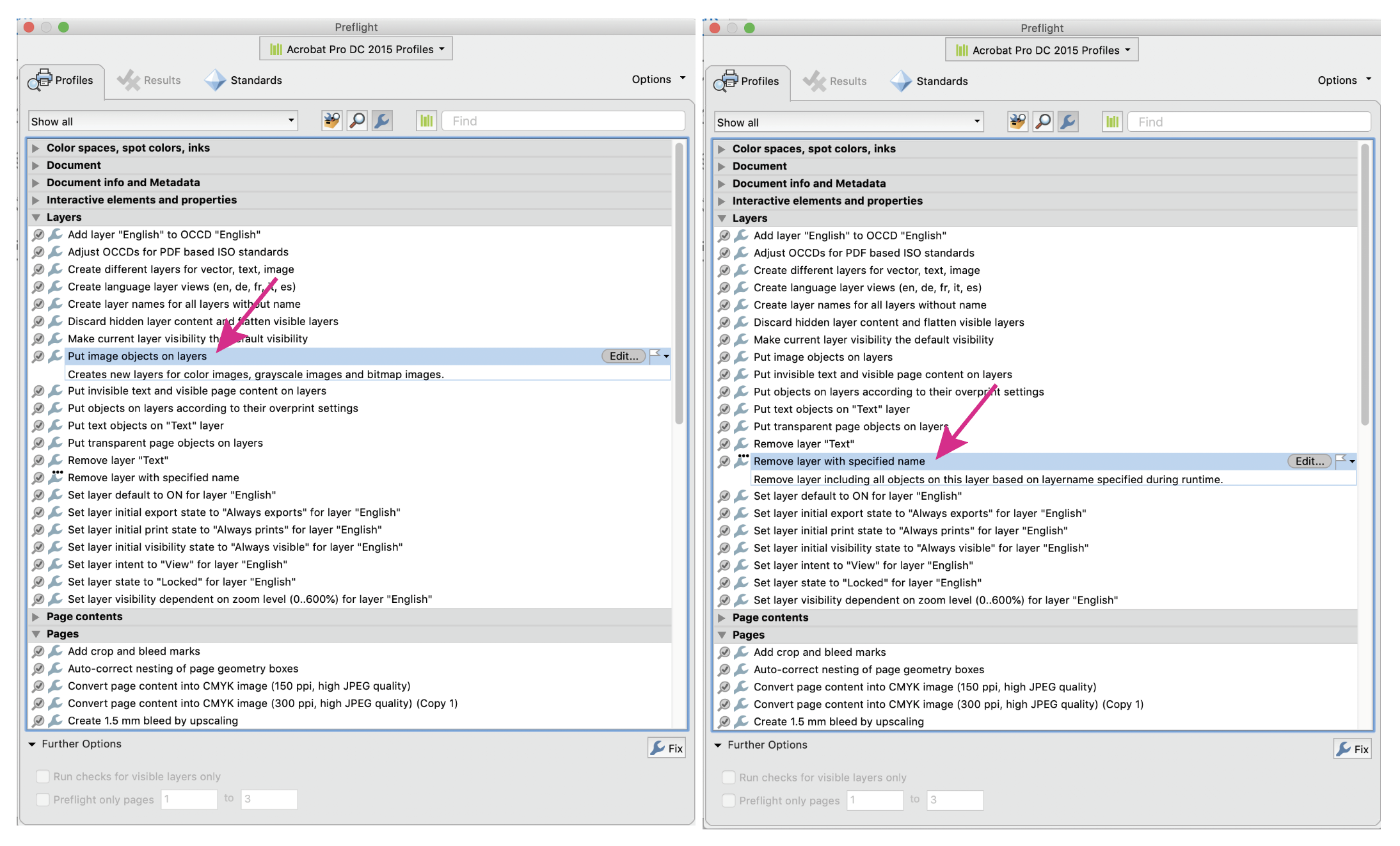This screenshot has width=1400, height=846.
Task: Click the green bar chart icon beside Find
Action: 426,120
